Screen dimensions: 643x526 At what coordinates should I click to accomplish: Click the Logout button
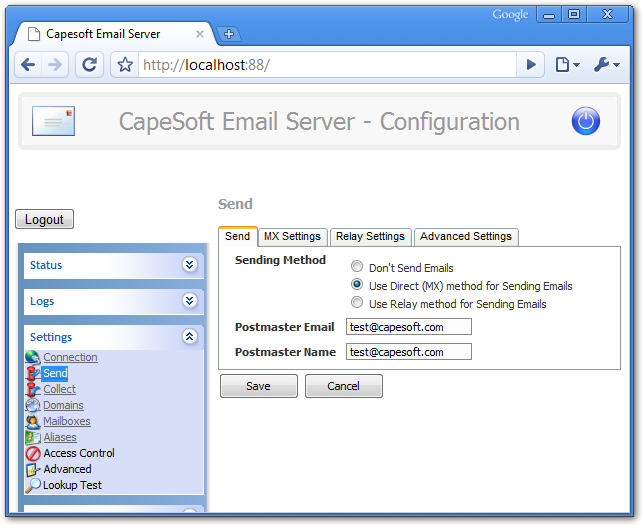click(44, 220)
